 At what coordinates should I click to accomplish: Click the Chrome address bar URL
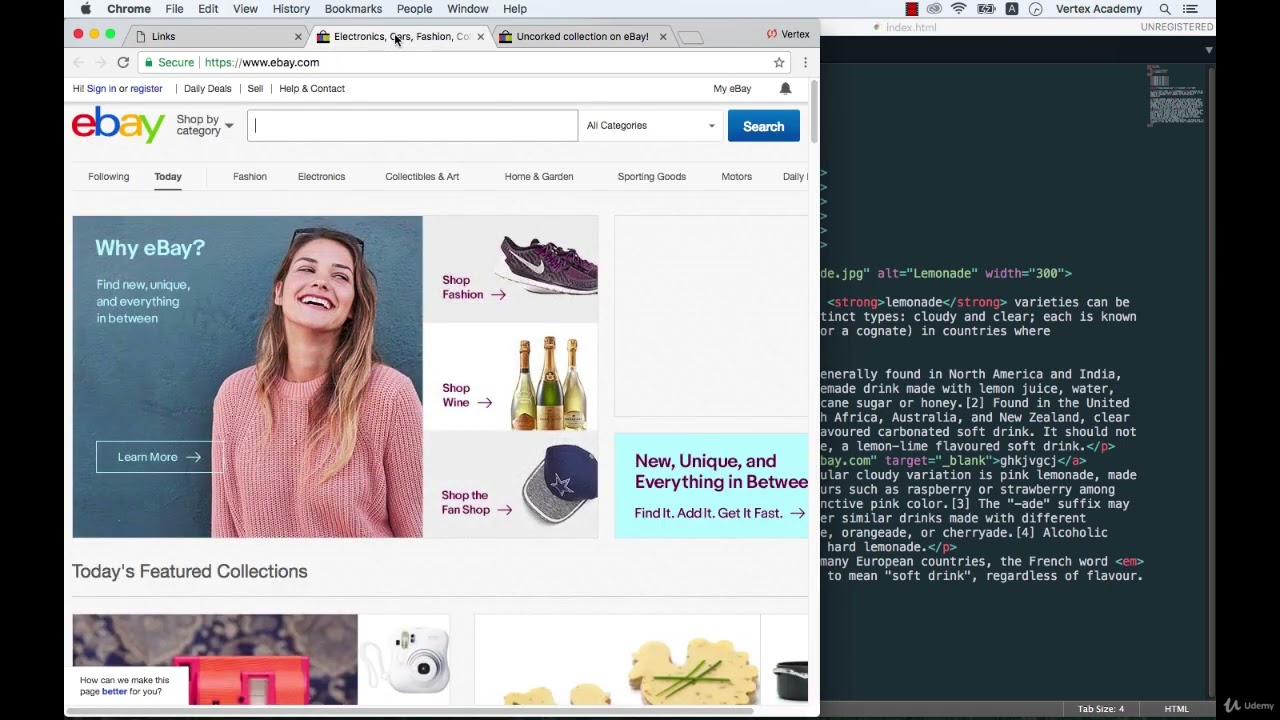tap(262, 62)
